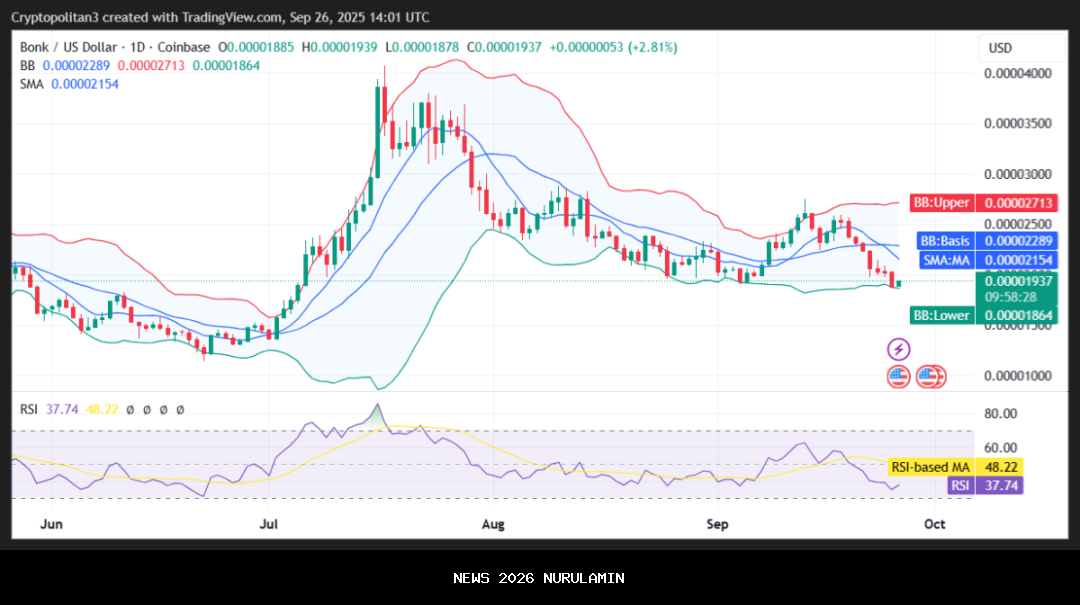The width and height of the screenshot is (1080, 605).
Task: Click the BB:Upper price label
Action: coord(940,203)
